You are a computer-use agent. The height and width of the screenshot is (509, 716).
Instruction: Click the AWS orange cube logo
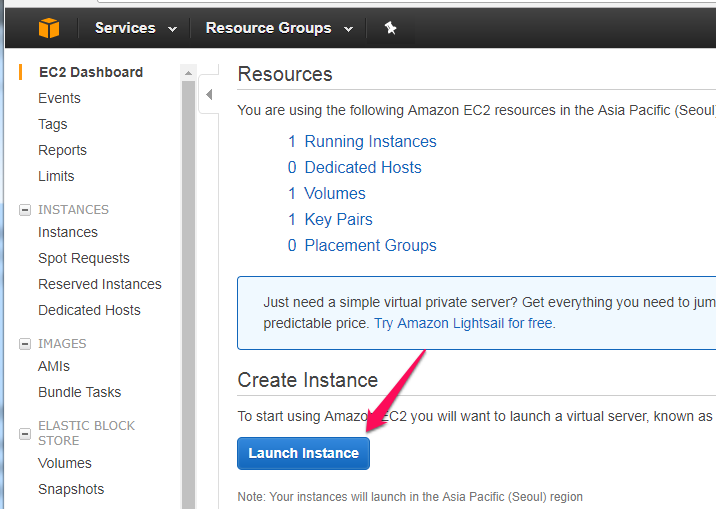49,28
